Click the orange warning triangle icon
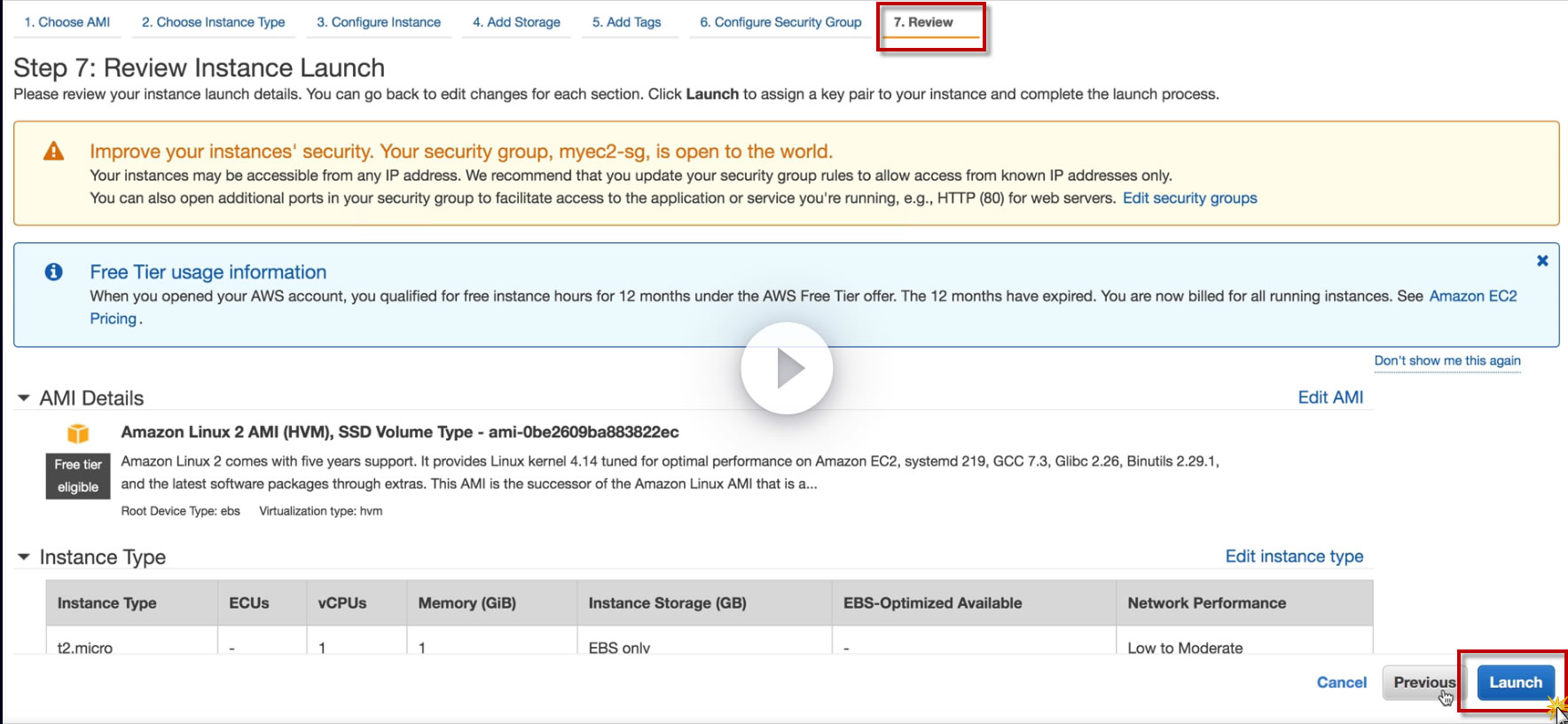 tap(54, 152)
